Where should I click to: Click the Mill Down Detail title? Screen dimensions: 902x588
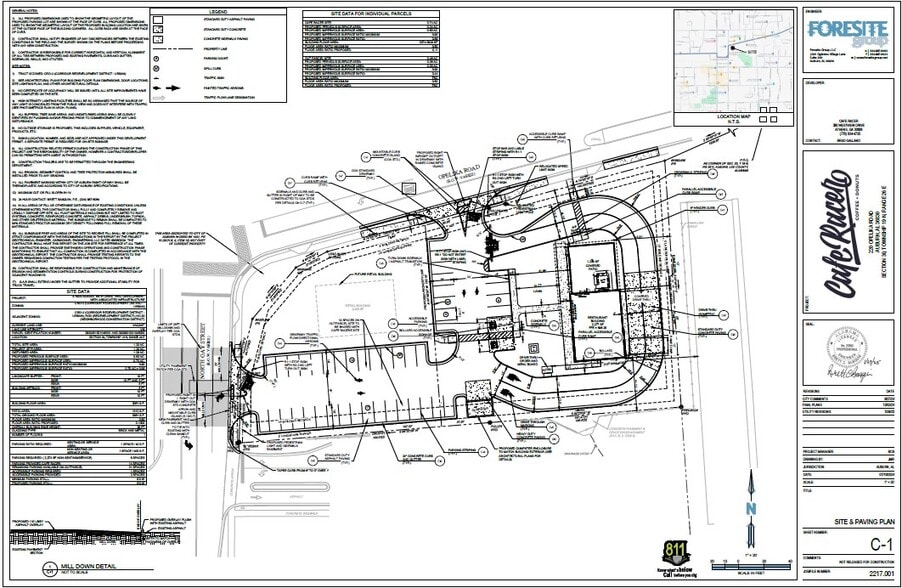pyautogui.click(x=86, y=567)
